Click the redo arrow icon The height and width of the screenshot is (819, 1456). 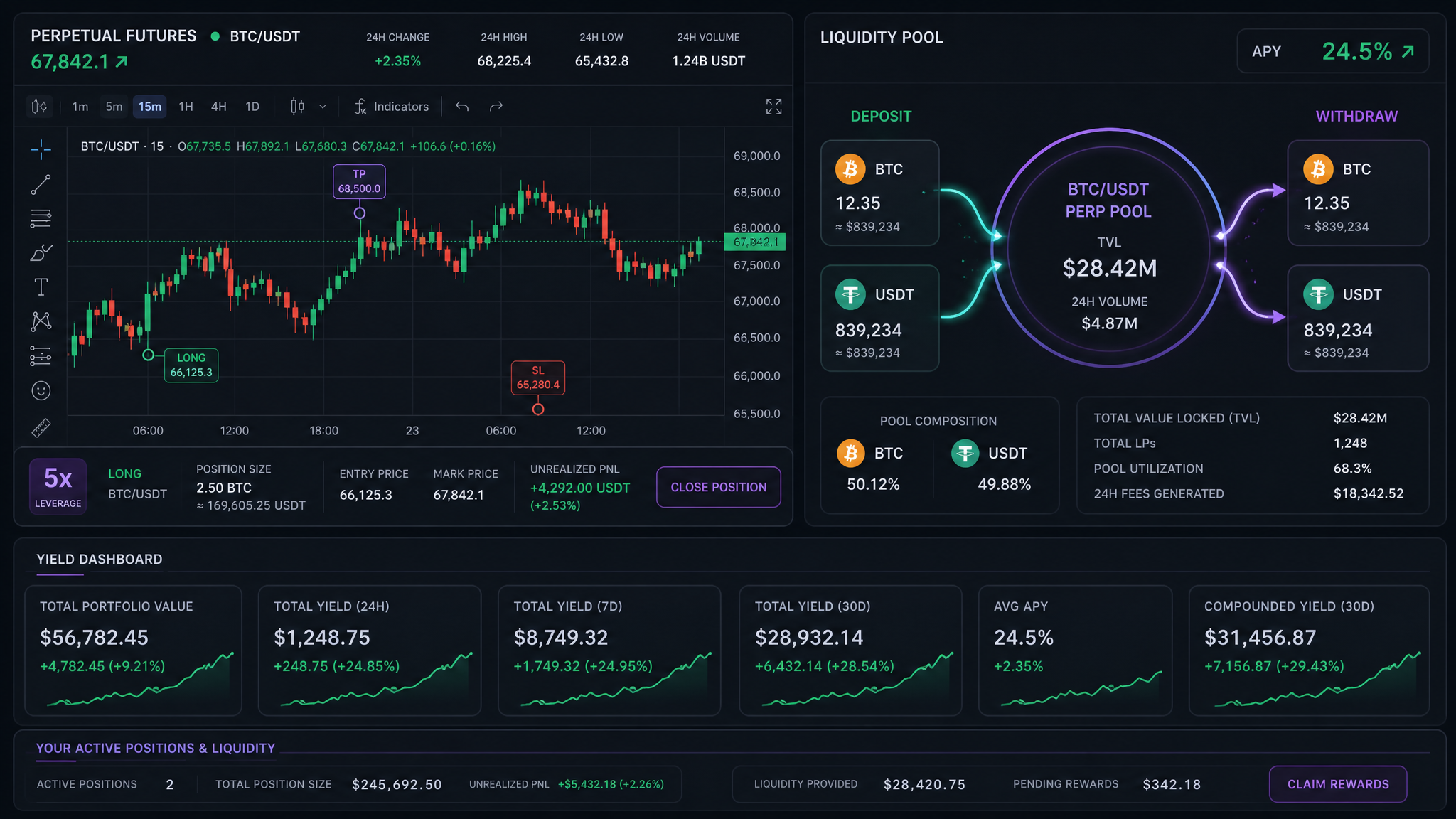(x=496, y=107)
